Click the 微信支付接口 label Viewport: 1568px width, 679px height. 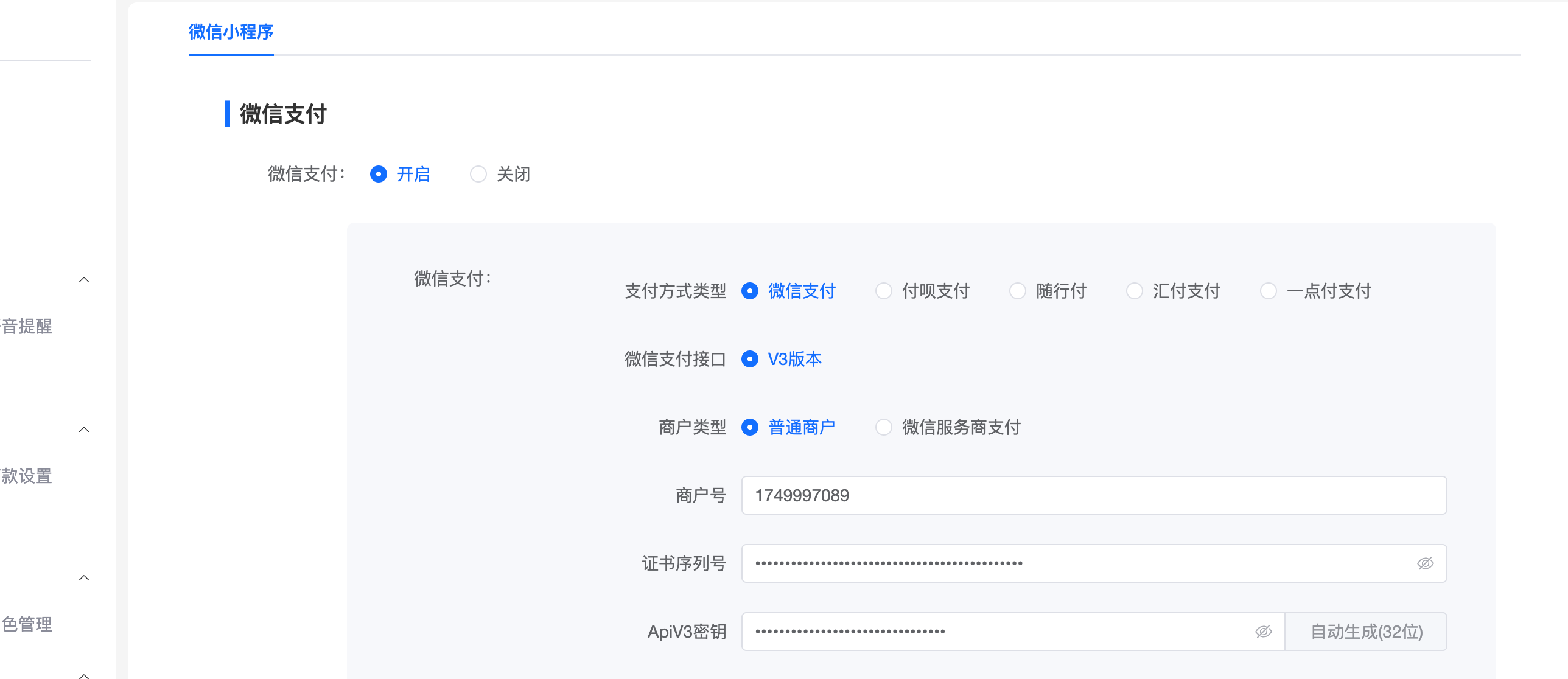pyautogui.click(x=676, y=360)
